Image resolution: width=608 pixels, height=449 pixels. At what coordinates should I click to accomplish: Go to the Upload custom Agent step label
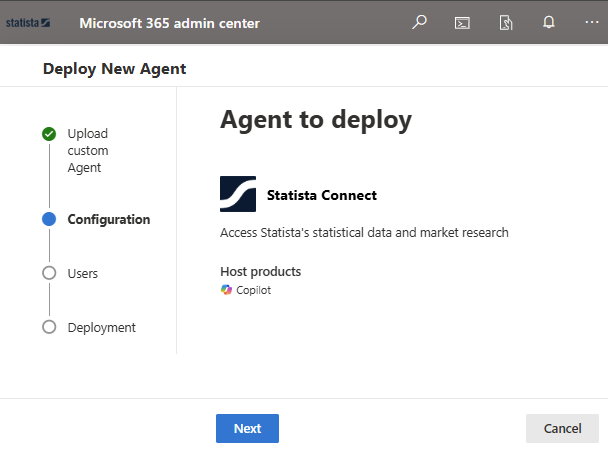tap(88, 151)
